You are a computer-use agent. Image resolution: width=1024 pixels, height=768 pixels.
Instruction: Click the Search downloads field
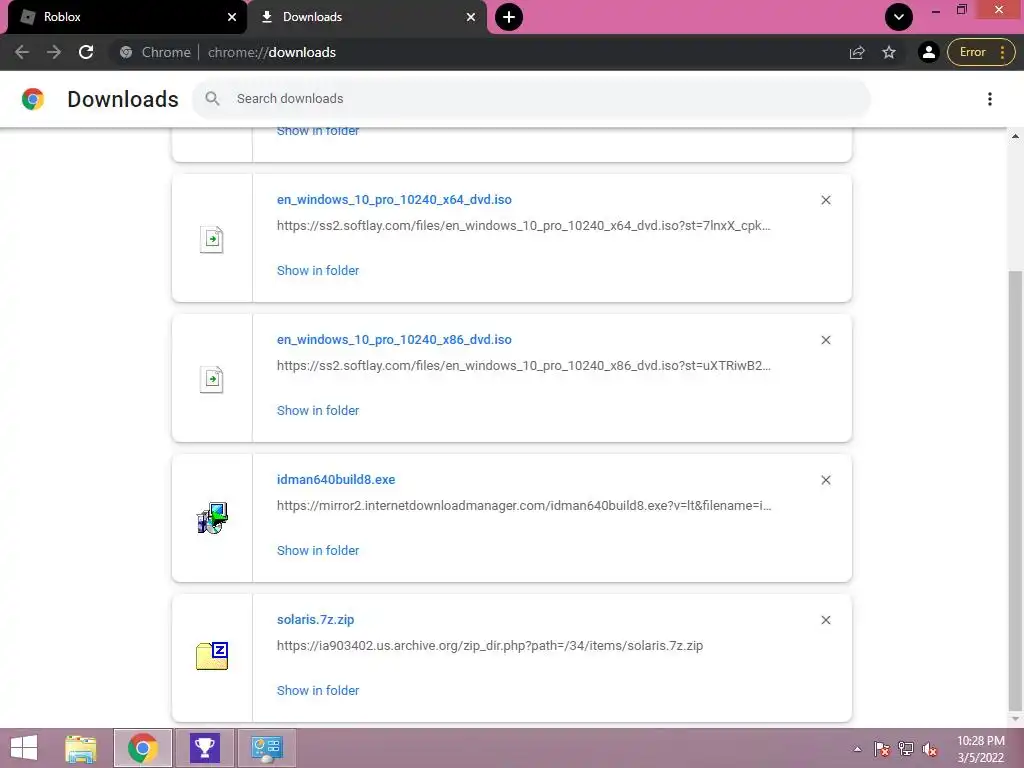[x=532, y=99]
